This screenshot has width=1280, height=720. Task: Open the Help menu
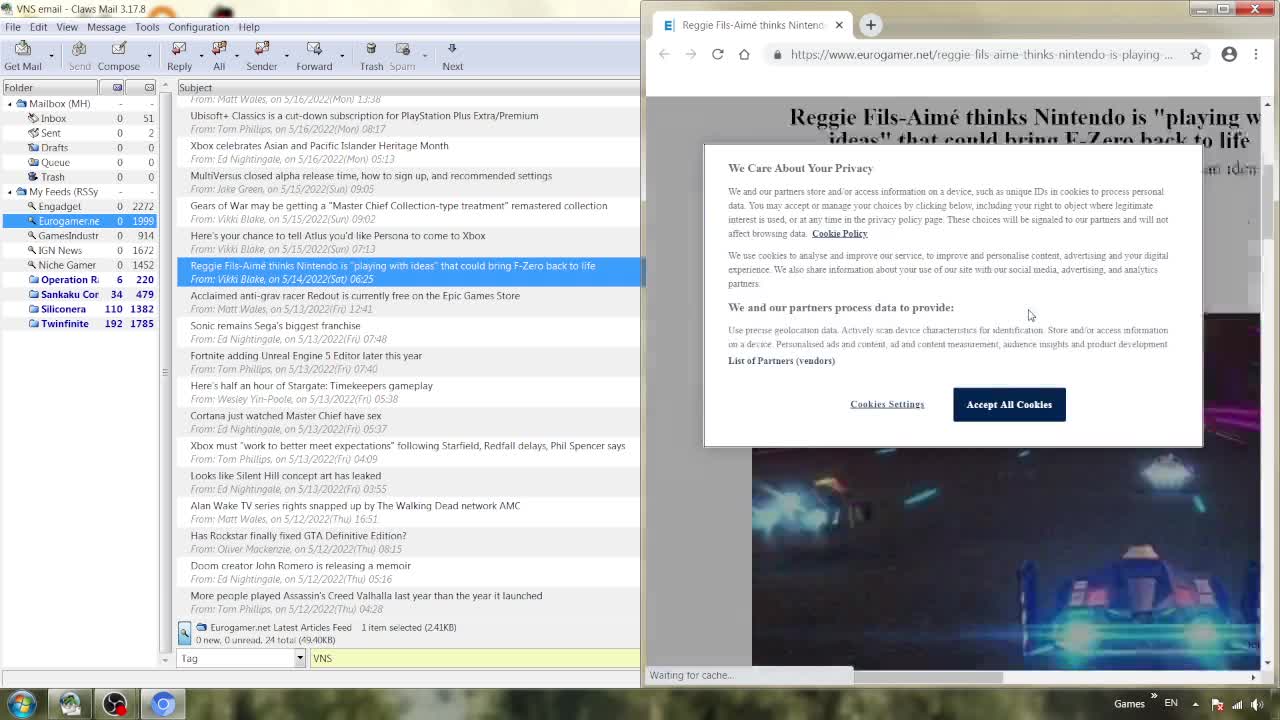249,27
